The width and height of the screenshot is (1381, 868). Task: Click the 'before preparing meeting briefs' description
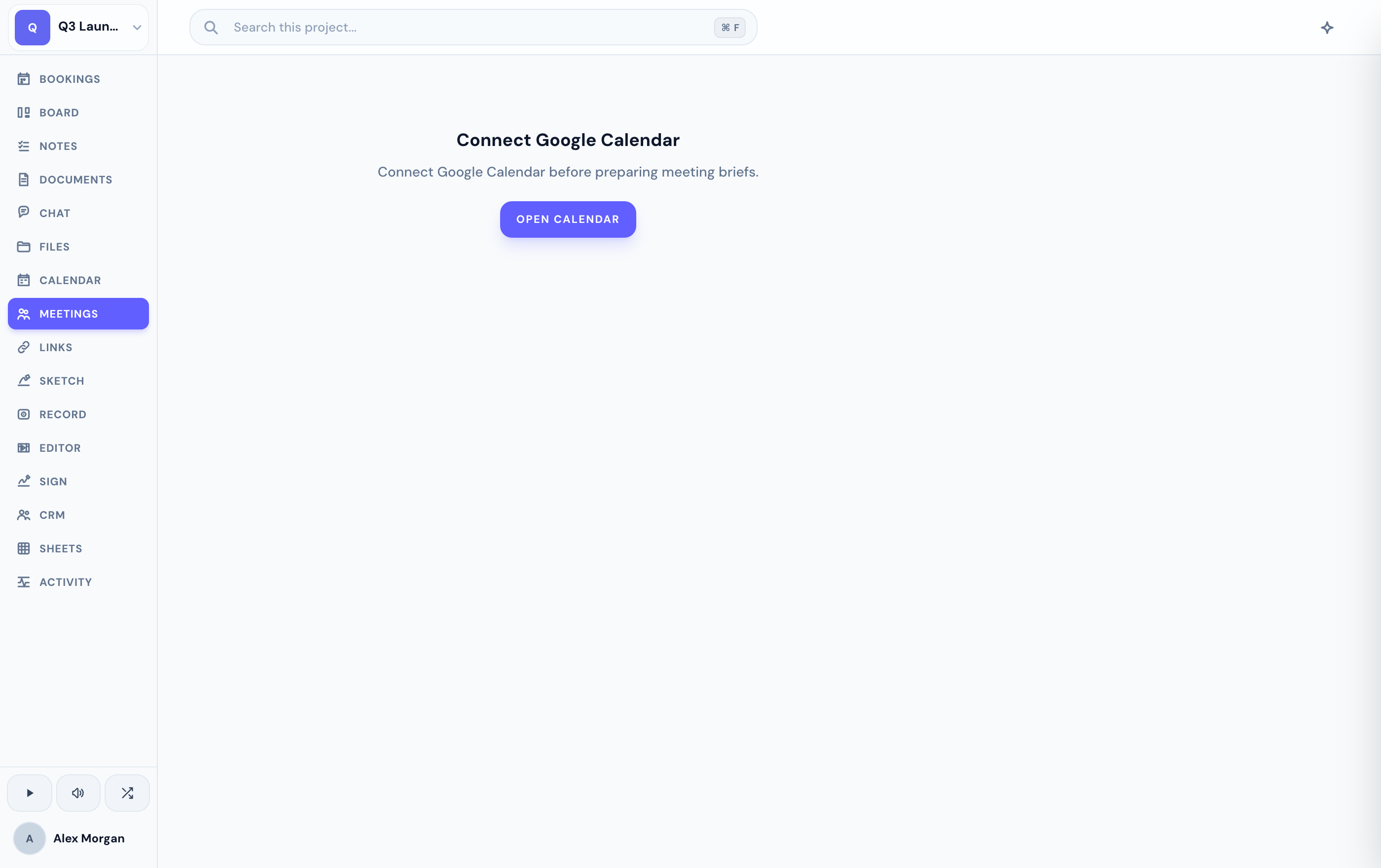[x=568, y=172]
